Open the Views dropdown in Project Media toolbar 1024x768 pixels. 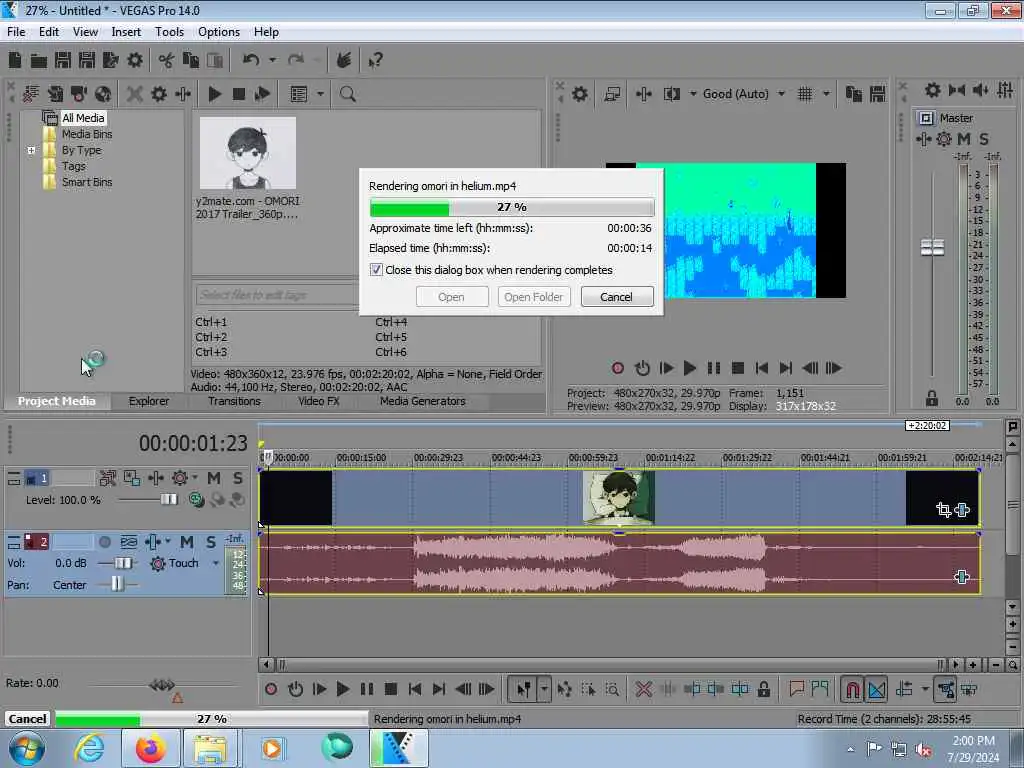click(320, 94)
